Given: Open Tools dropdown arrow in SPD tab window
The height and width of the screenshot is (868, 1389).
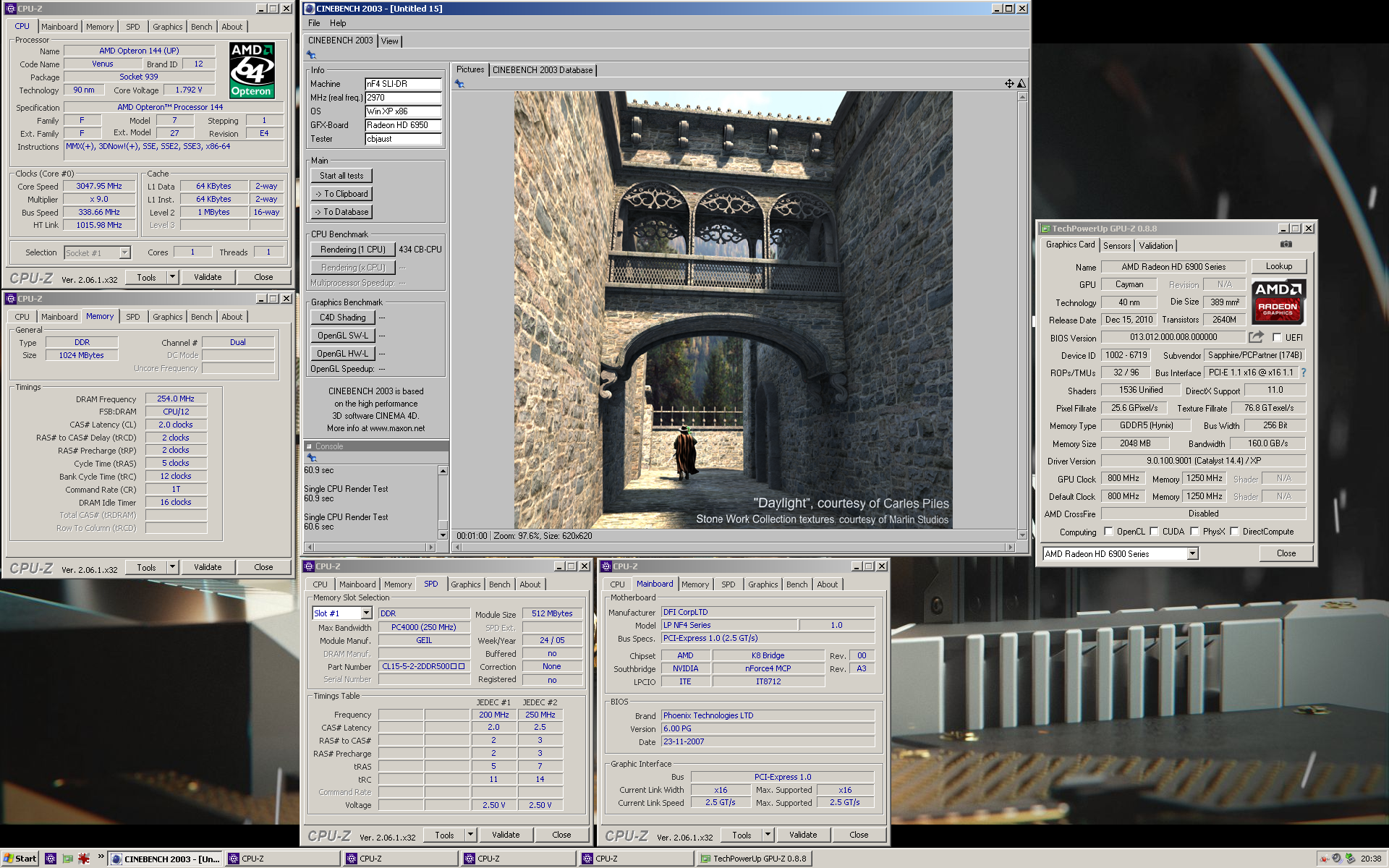Looking at the screenshot, I should click(470, 835).
